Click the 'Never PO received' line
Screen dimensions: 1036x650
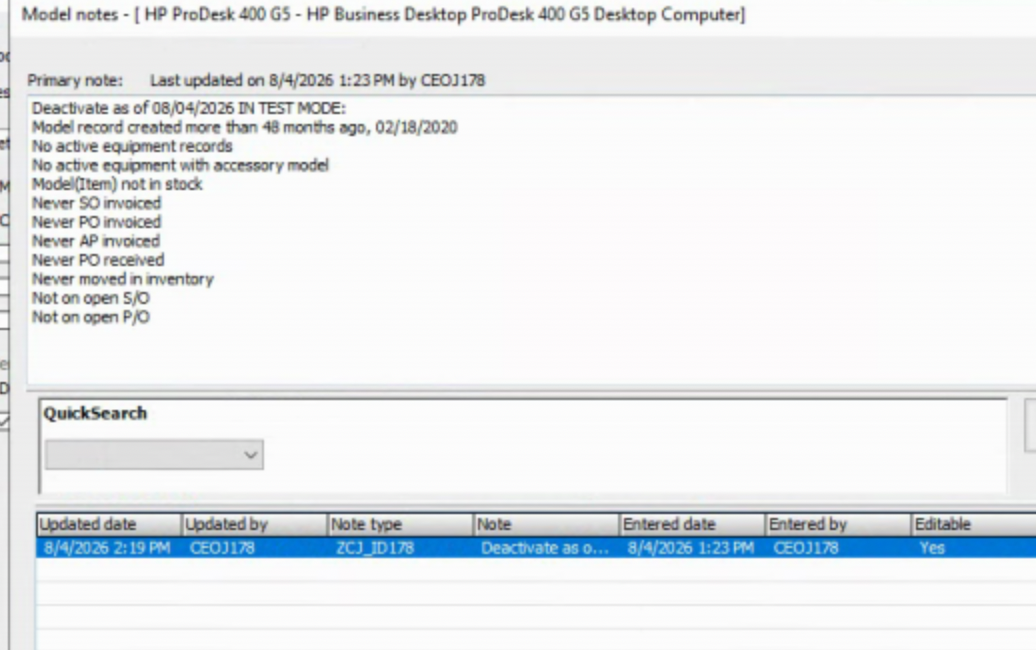click(98, 260)
